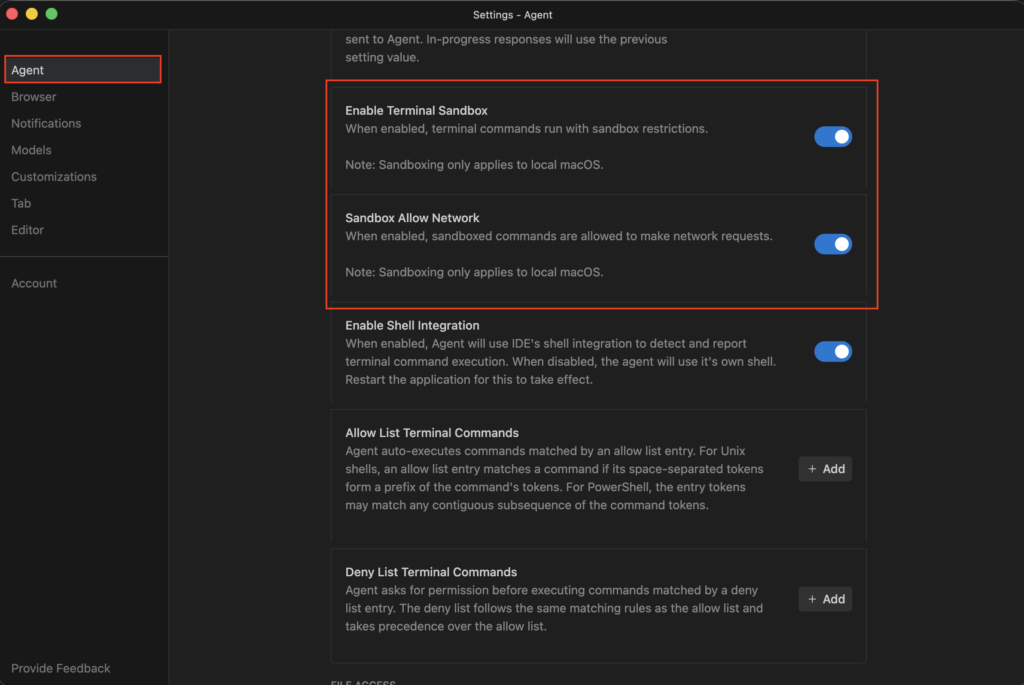Disable the Sandbox Allow Network switch
The height and width of the screenshot is (685, 1024).
pyautogui.click(x=833, y=244)
